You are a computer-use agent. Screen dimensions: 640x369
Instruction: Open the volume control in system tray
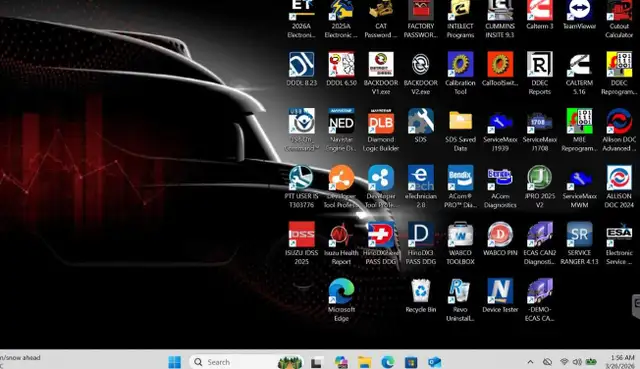coord(577,362)
